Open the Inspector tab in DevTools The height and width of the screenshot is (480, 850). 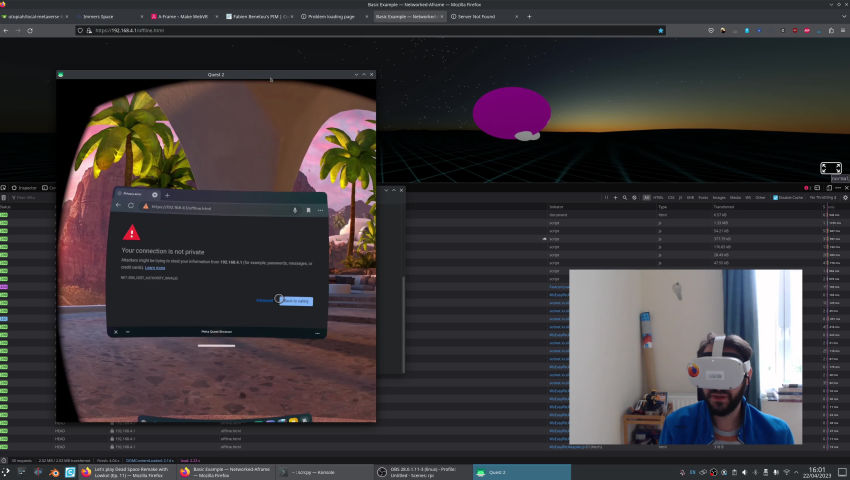pos(24,188)
